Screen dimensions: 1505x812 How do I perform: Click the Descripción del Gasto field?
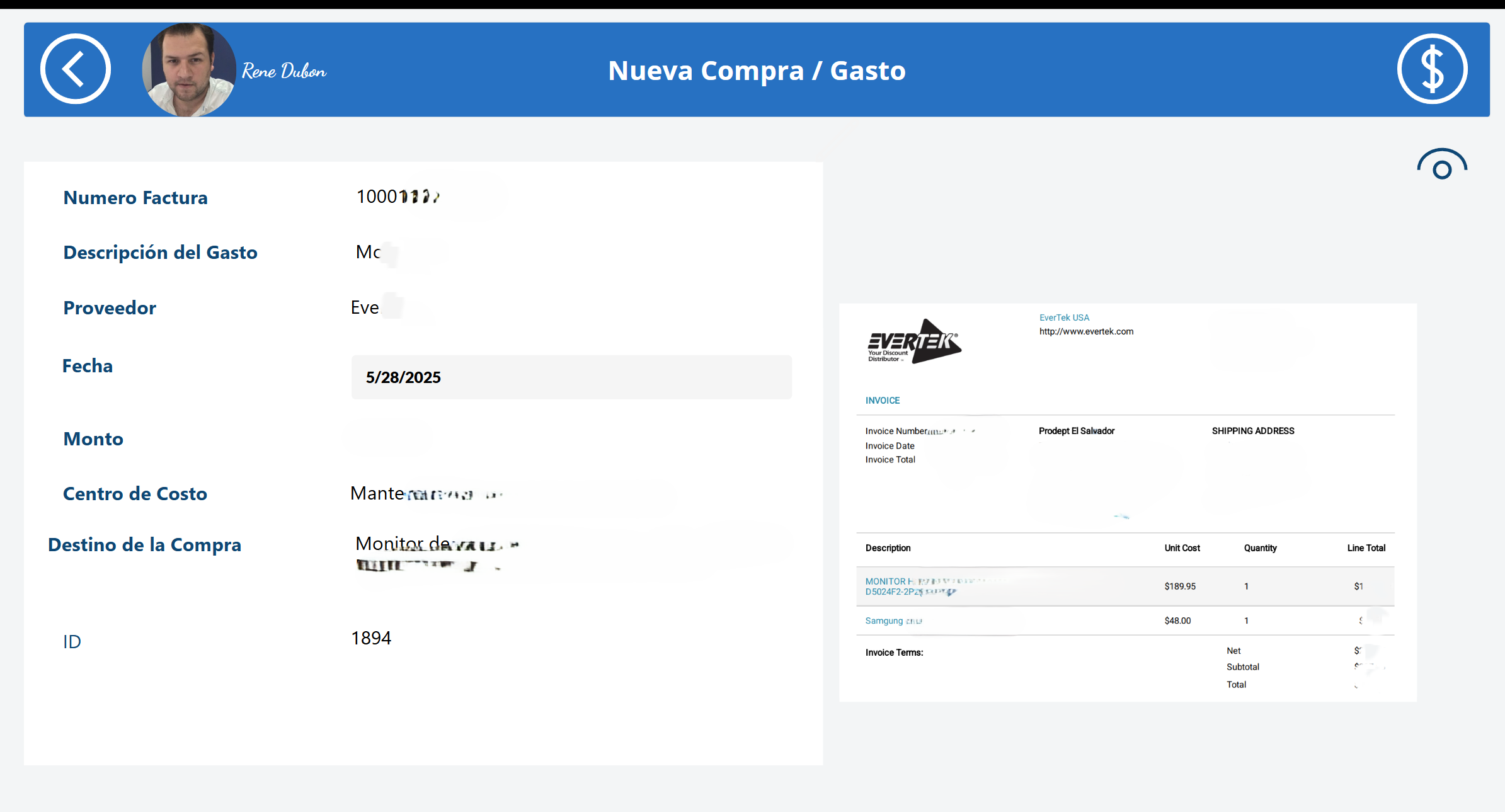(x=378, y=252)
